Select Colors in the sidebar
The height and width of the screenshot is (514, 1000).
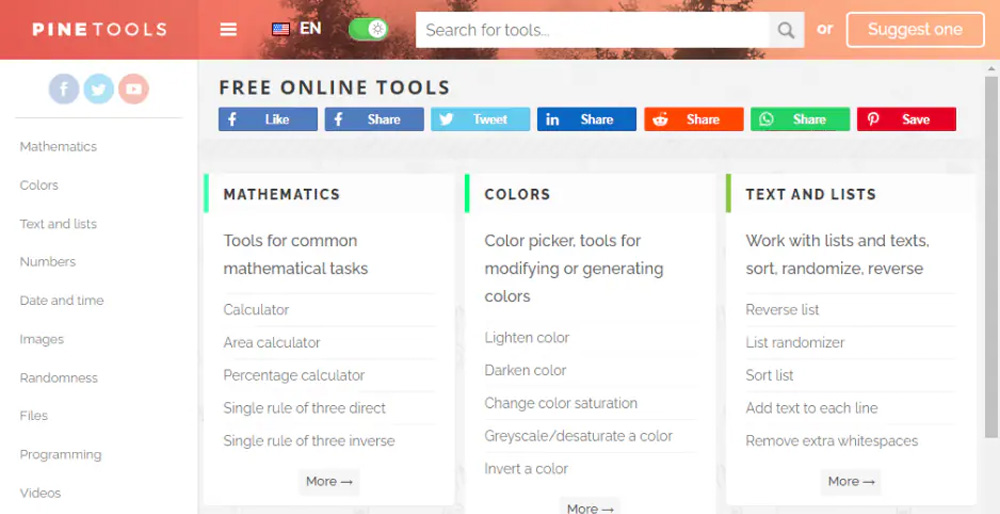point(39,185)
